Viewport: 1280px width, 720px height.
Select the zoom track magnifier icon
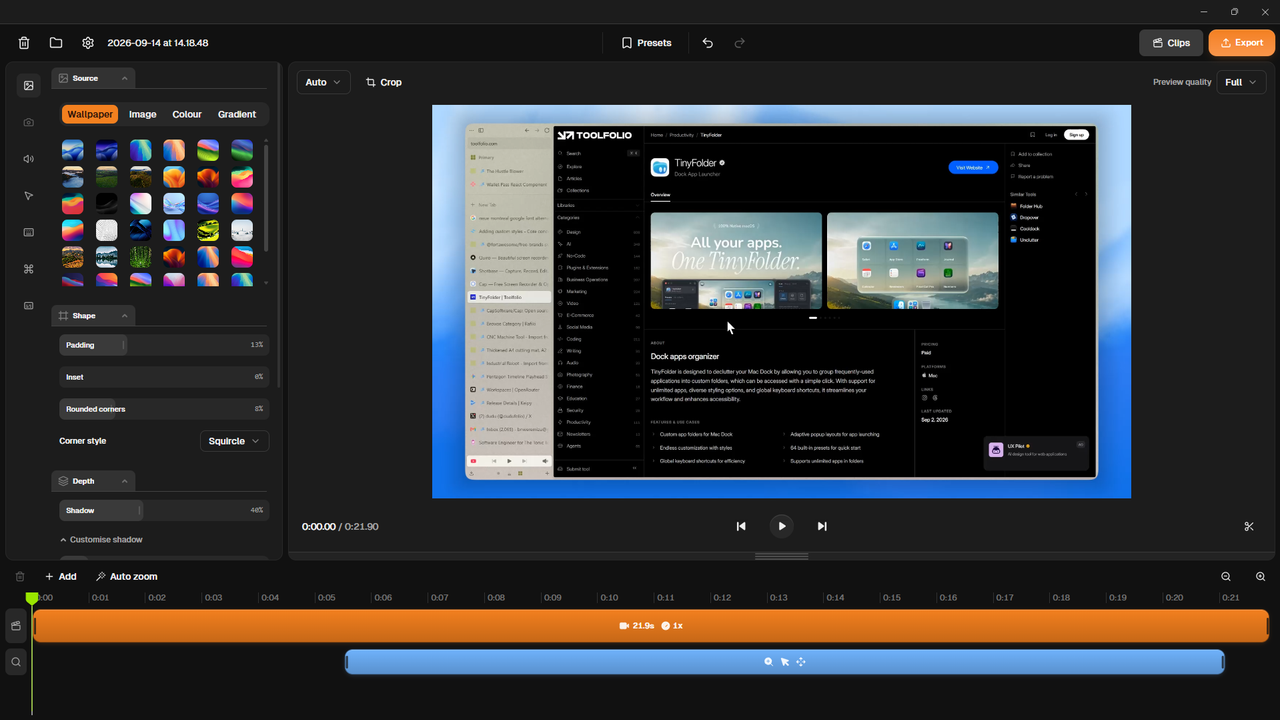point(16,661)
